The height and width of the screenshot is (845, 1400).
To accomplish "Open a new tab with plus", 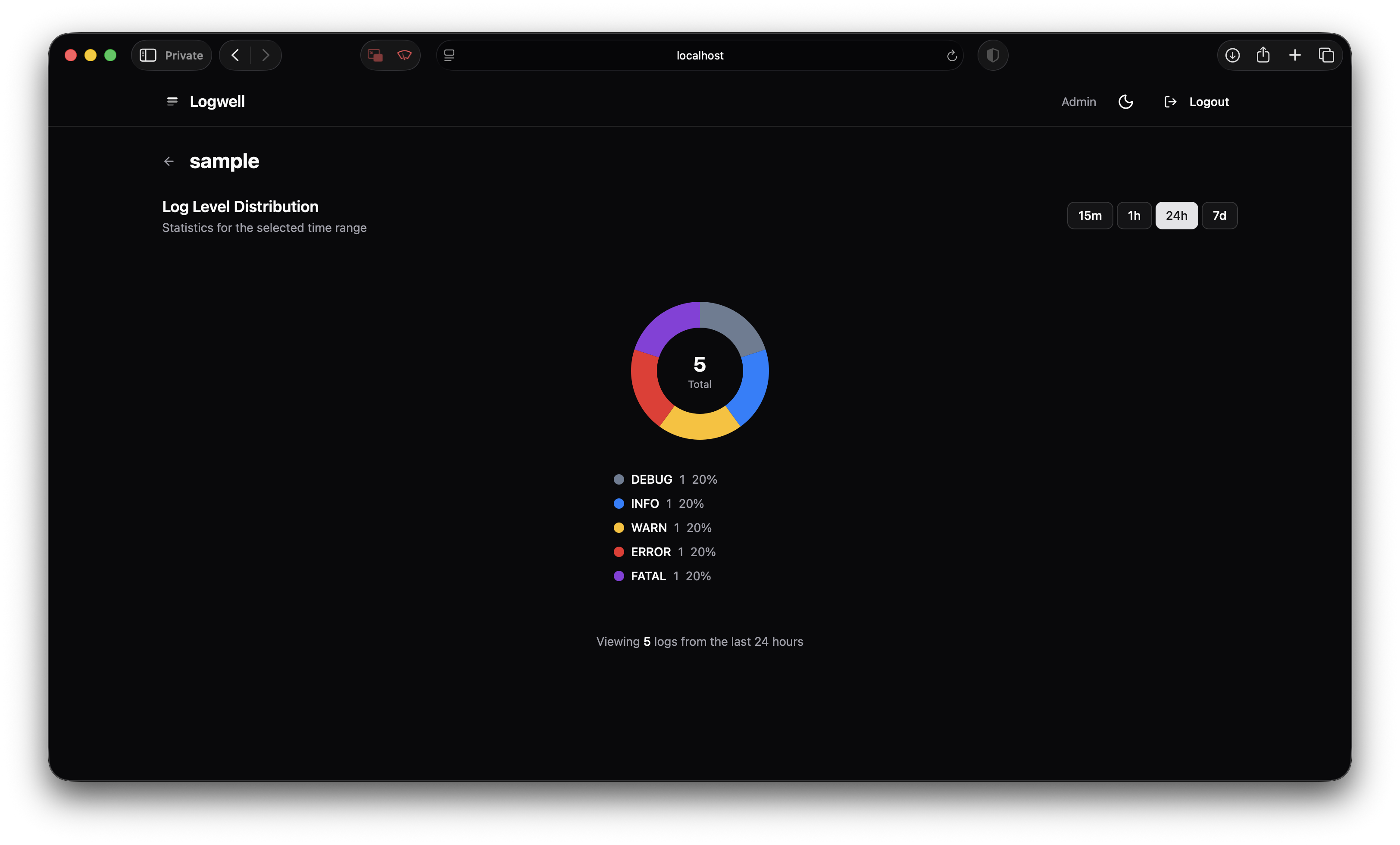I will click(1295, 55).
